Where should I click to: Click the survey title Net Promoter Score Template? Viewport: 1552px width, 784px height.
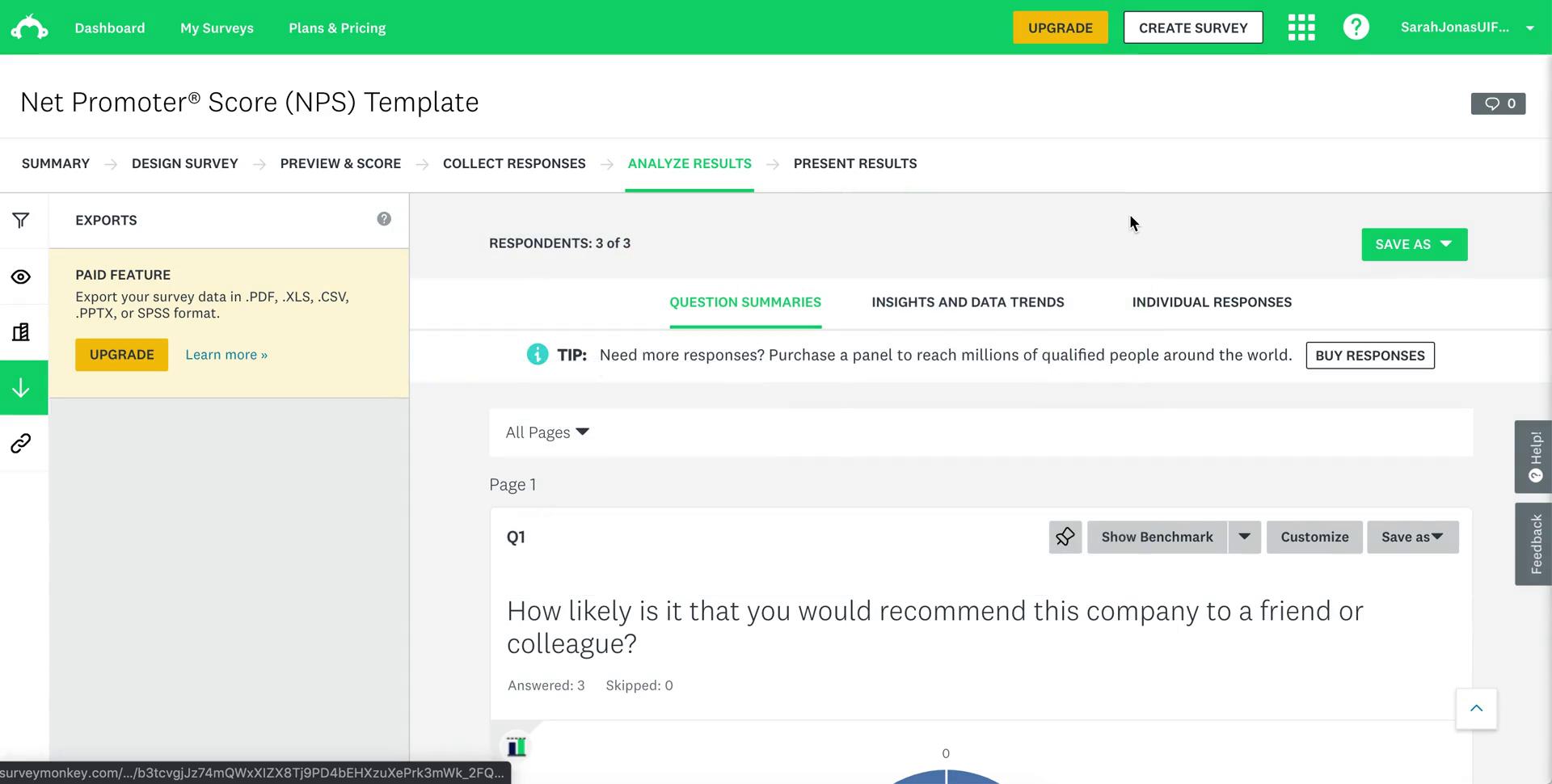tap(250, 103)
